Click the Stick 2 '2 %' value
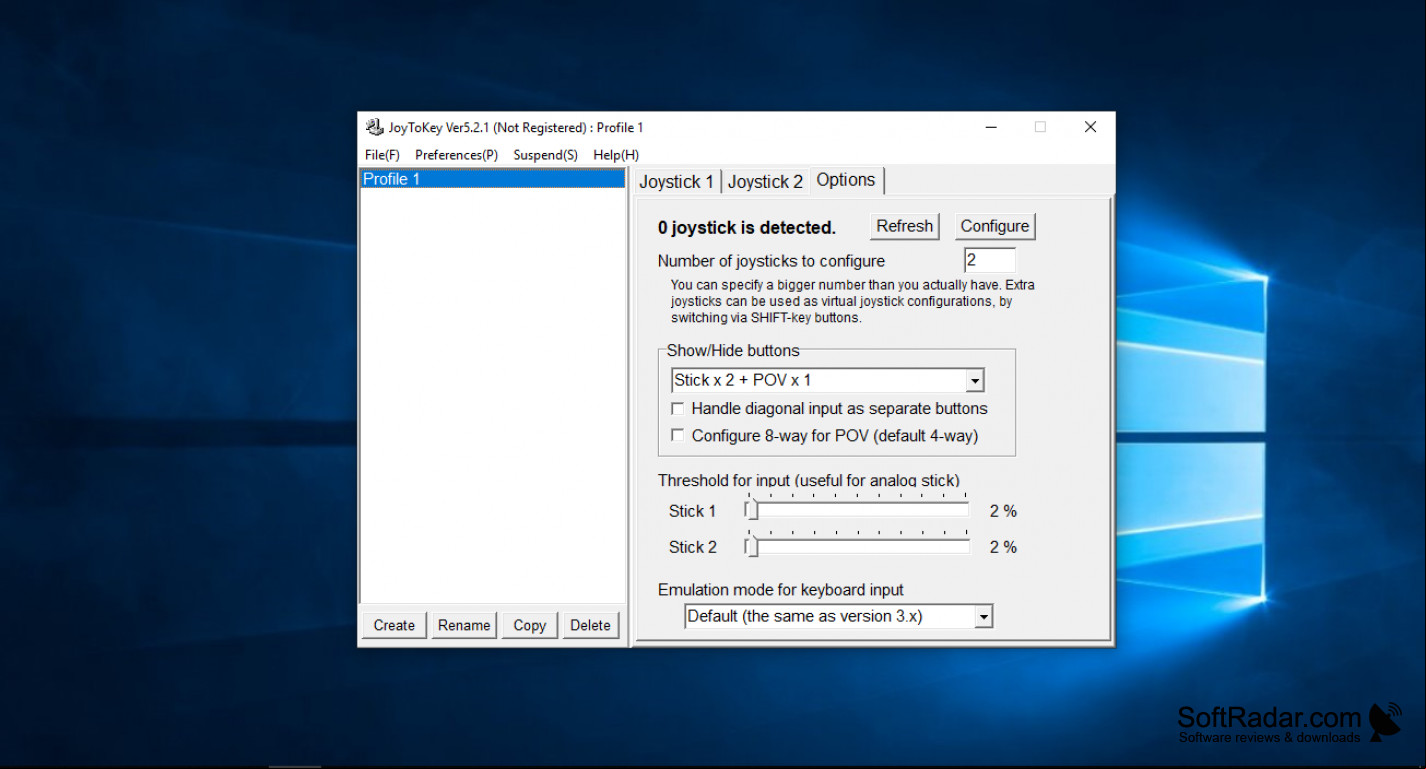This screenshot has height=769, width=1426. point(1003,547)
